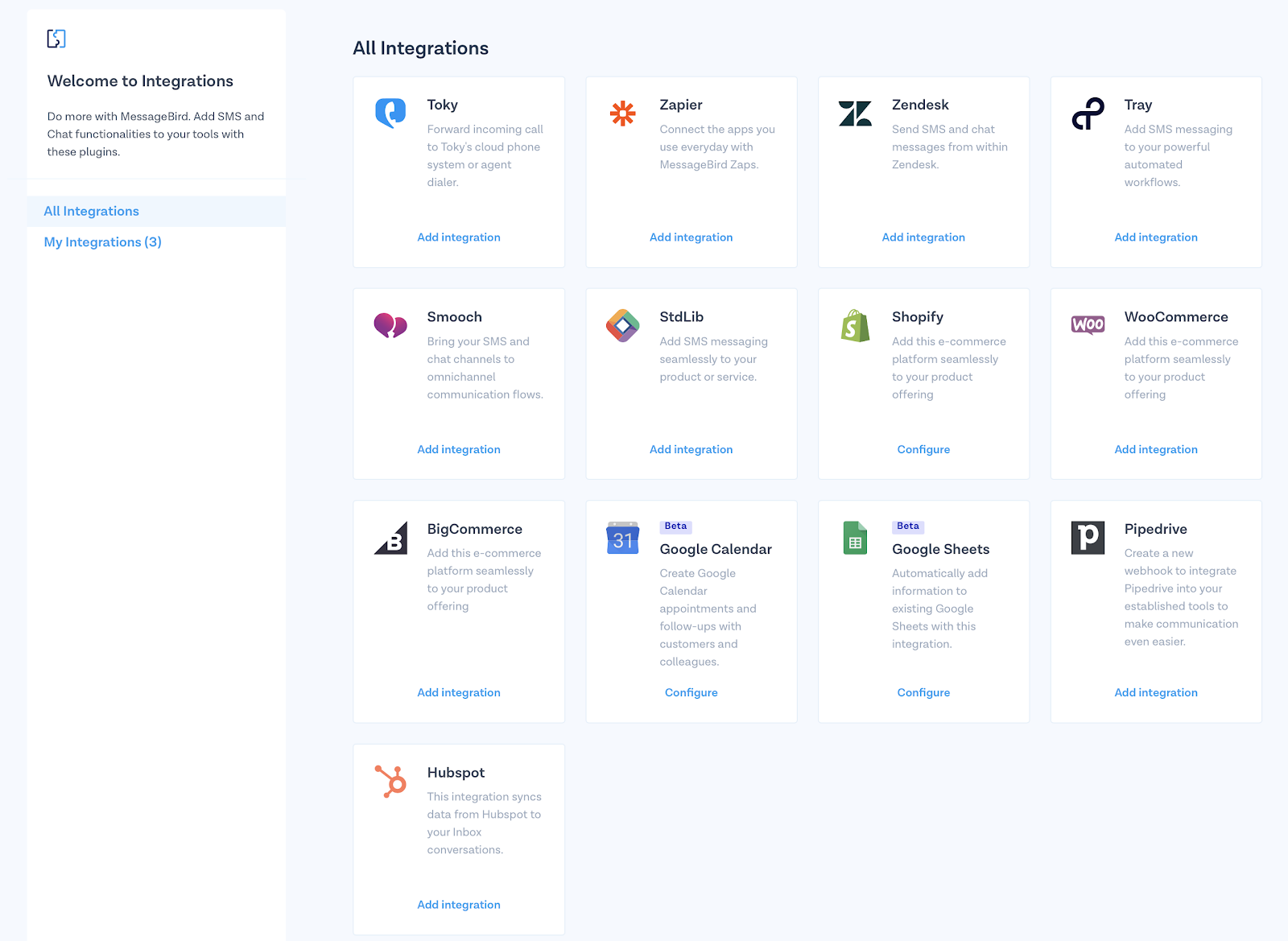This screenshot has height=941, width=1288.
Task: Click the Toky card title
Action: (442, 105)
